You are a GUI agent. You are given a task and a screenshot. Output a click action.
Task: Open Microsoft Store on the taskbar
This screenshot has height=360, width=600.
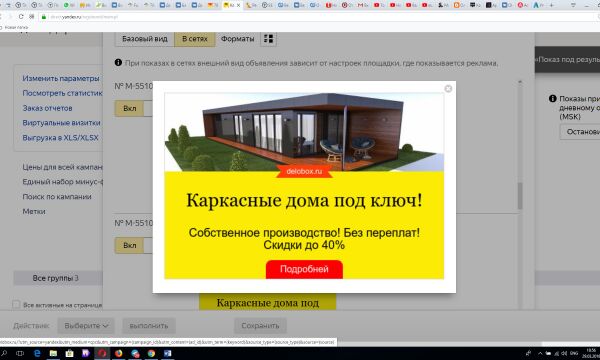[69, 353]
